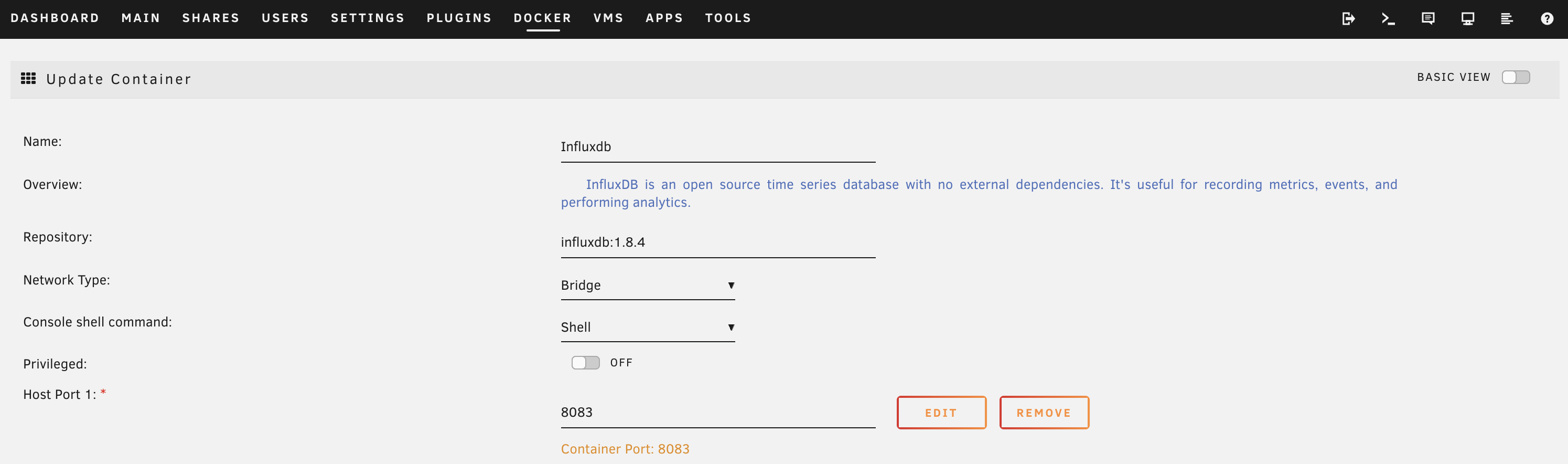Viewport: 1568px width, 464px height.
Task: Enable the Privileged toggle
Action: click(x=585, y=363)
